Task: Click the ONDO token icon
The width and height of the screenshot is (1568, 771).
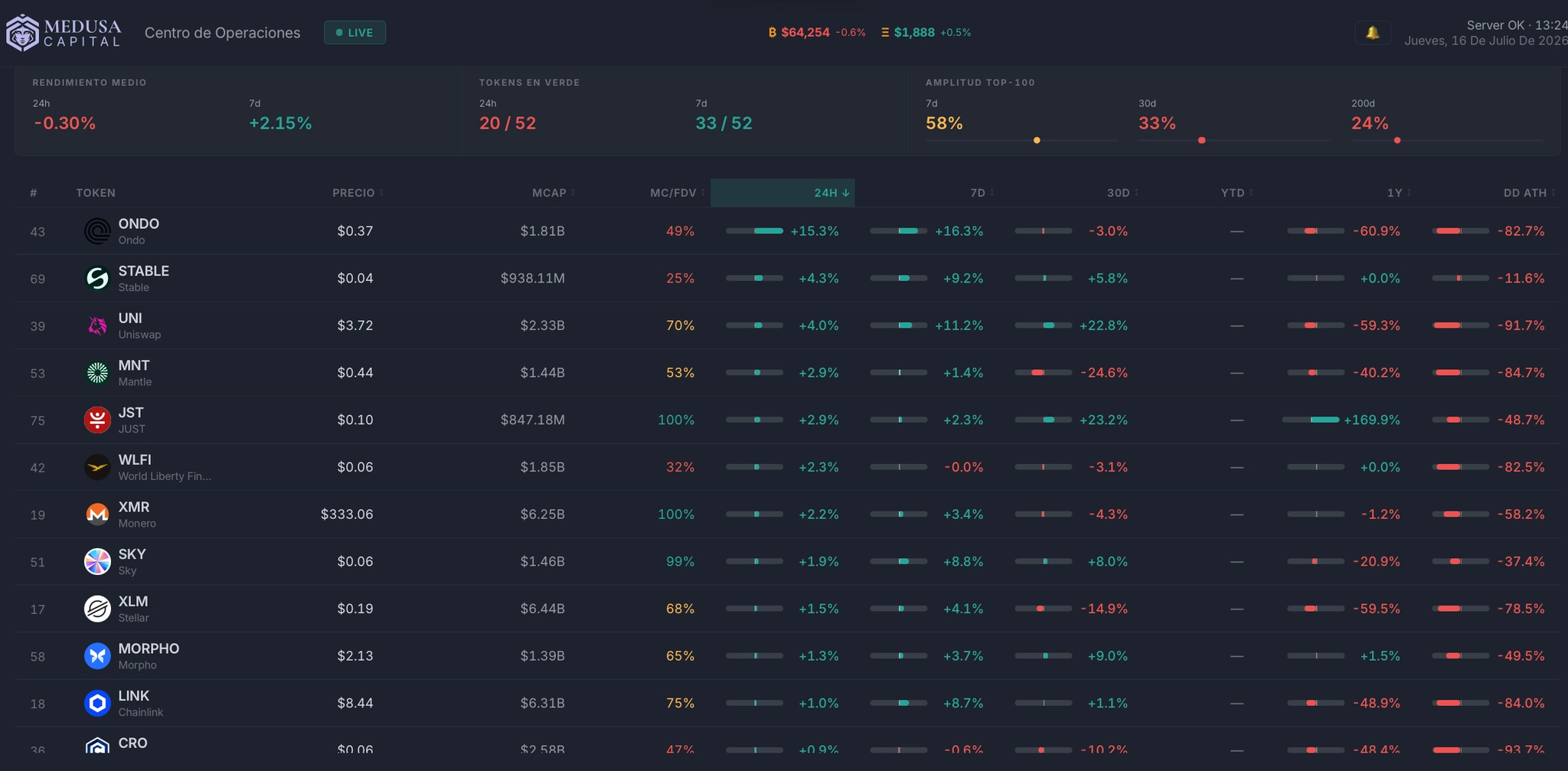Action: (x=97, y=231)
